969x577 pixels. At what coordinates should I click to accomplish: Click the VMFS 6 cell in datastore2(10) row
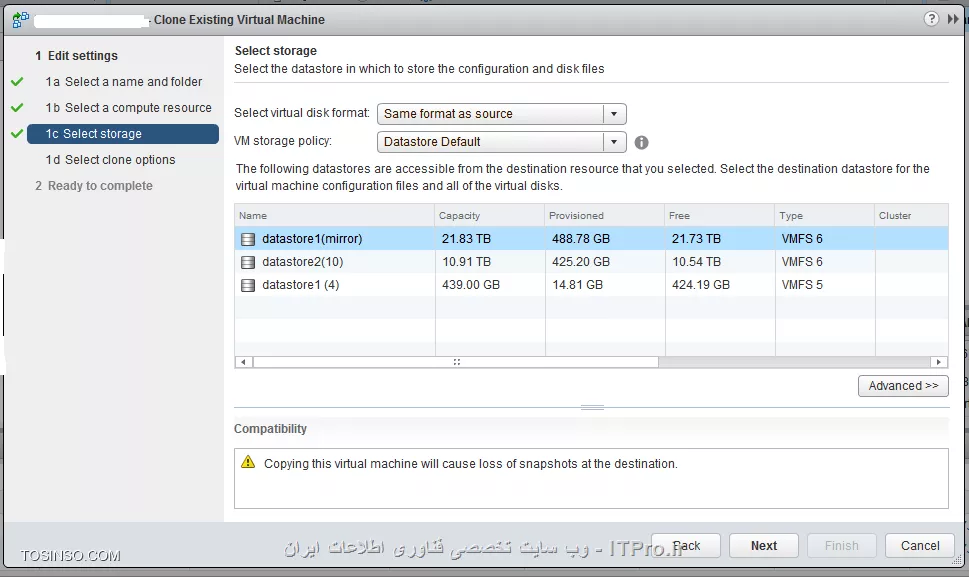(802, 262)
